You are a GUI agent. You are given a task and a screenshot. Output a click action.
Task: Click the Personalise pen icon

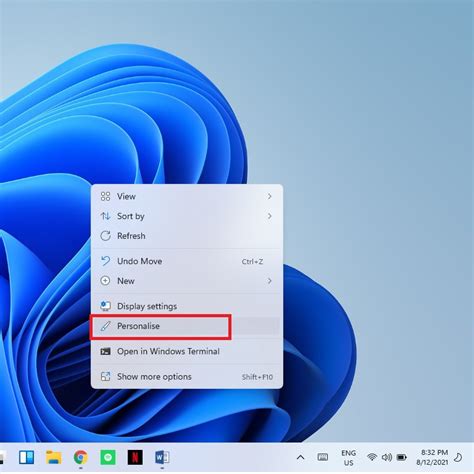click(x=105, y=326)
